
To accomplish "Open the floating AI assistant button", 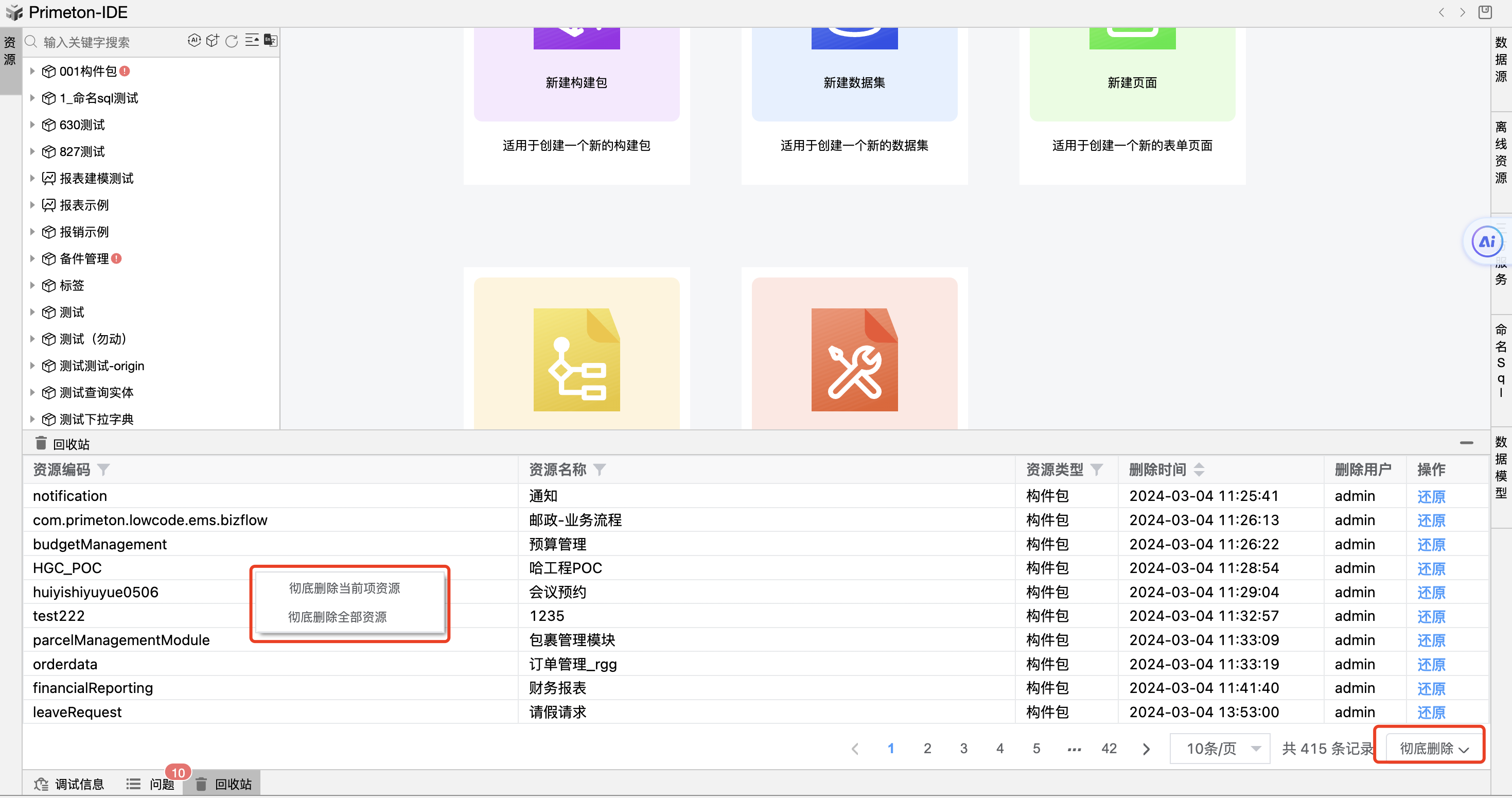I will [1487, 241].
